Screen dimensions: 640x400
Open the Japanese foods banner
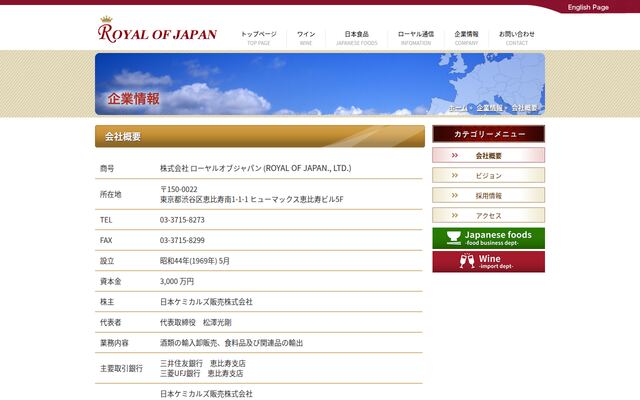(x=489, y=238)
